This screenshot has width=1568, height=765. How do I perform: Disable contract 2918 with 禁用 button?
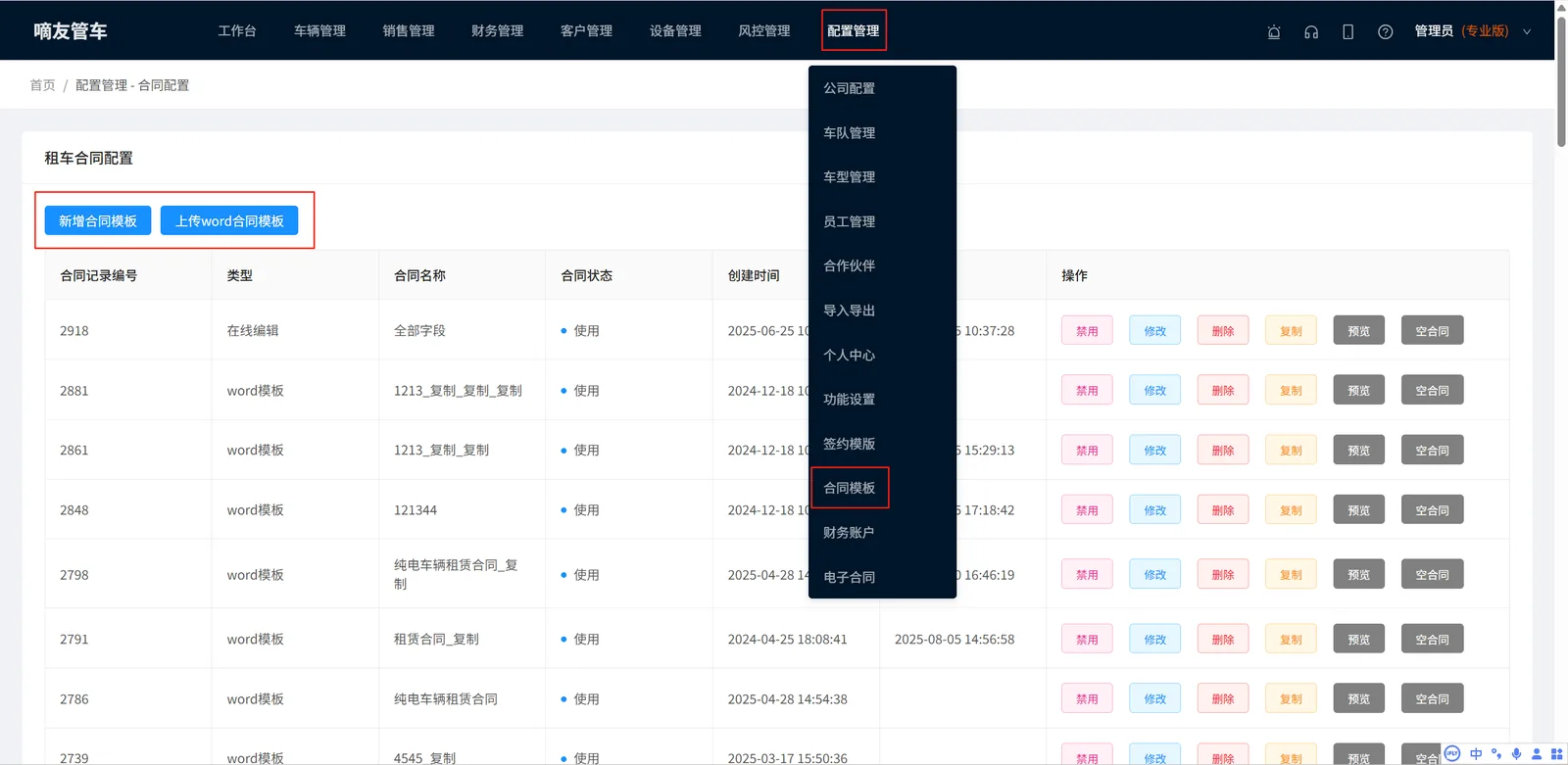click(x=1087, y=331)
